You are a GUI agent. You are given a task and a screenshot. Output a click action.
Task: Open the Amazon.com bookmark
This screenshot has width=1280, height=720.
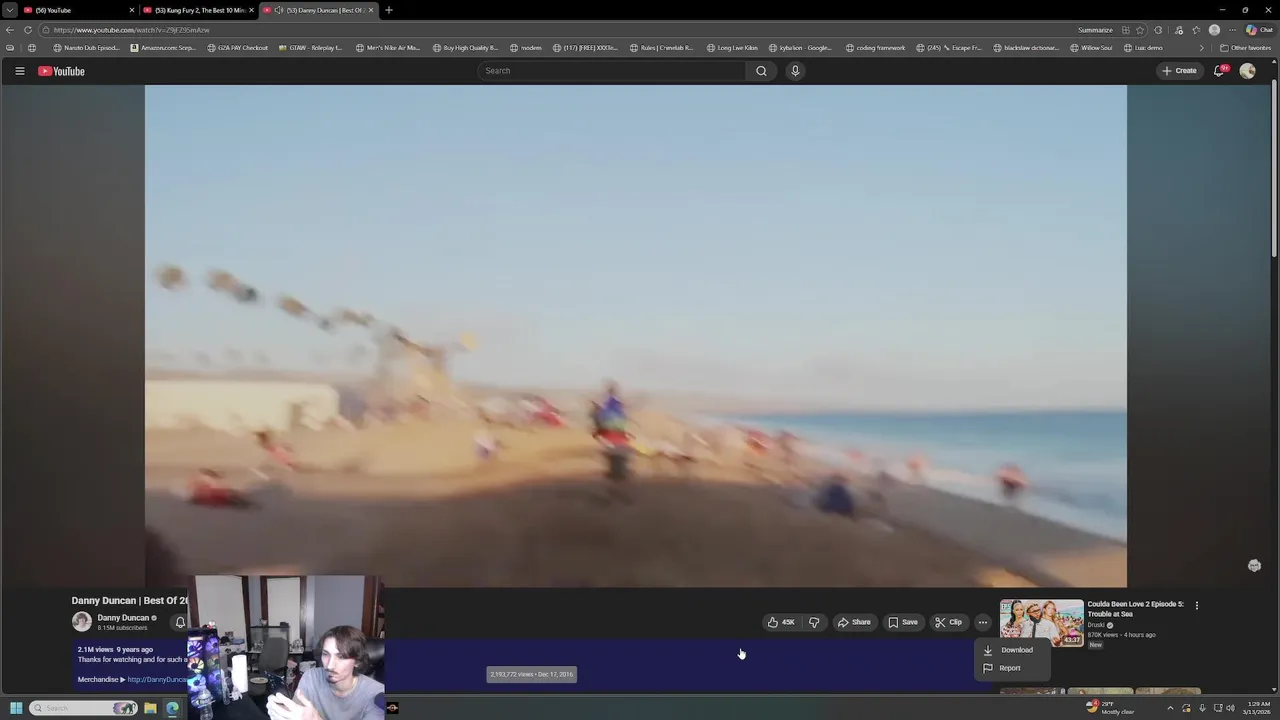point(163,48)
